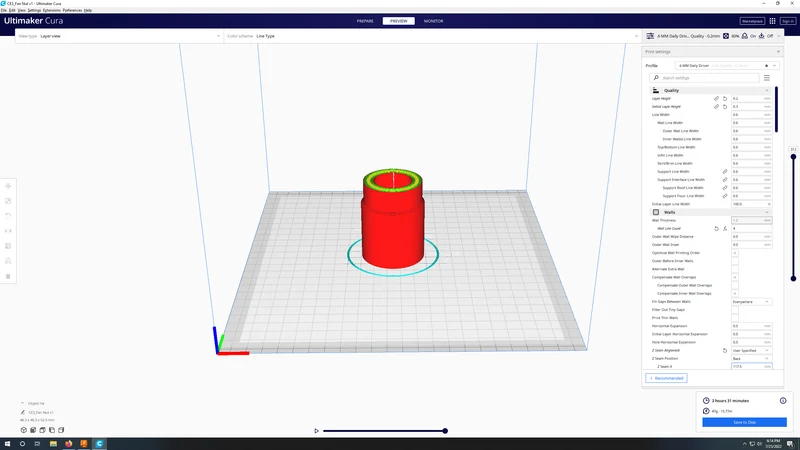
Task: Open the application switcher grid icon
Action: pyautogui.click(x=772, y=21)
